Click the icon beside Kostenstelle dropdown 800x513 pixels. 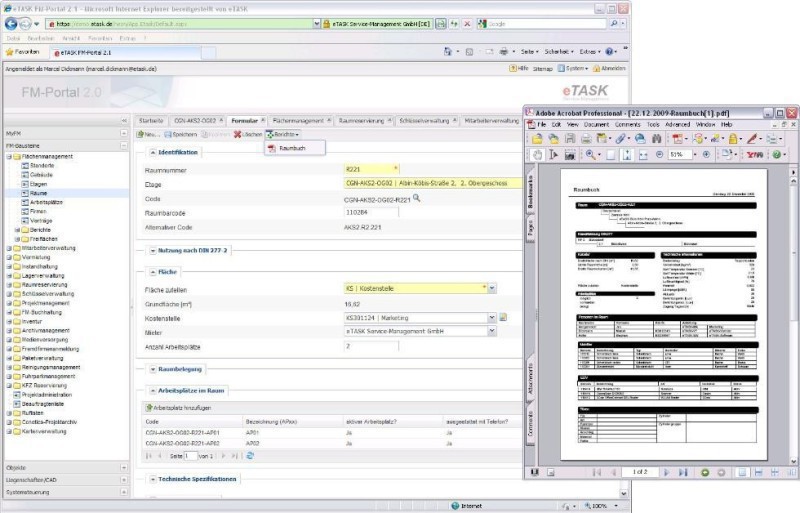click(x=503, y=317)
